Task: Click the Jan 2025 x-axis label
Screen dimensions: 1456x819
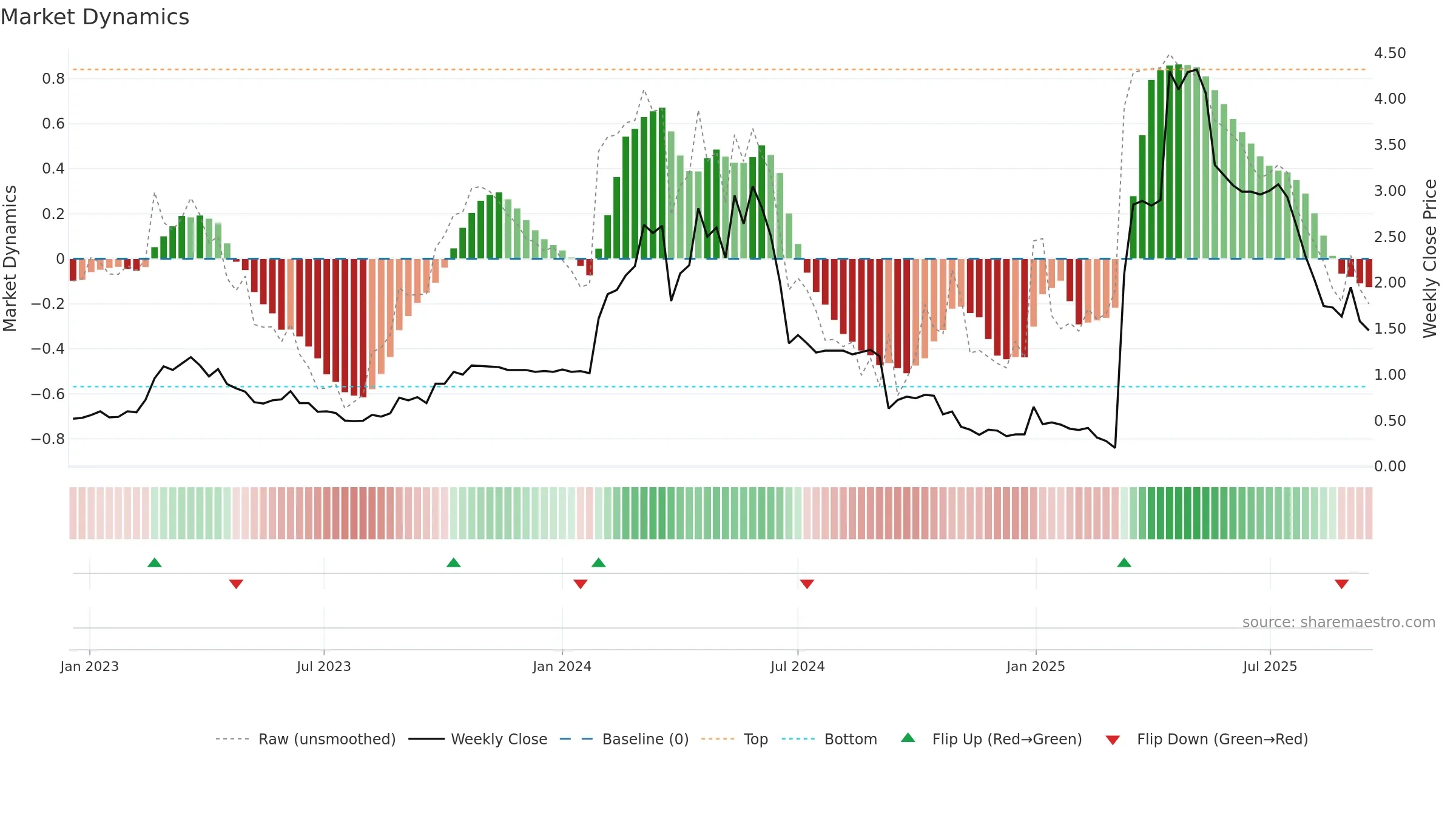Action: (1036, 666)
